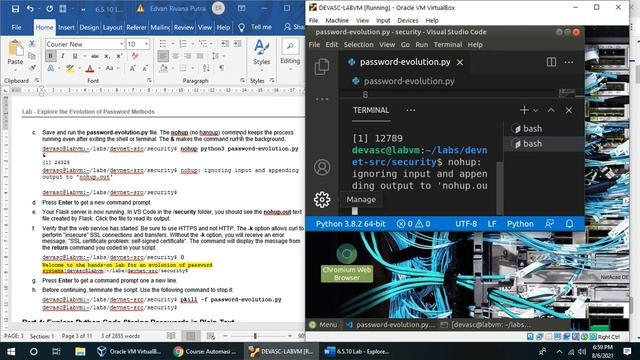Split the VS Code editor

tap(551, 62)
